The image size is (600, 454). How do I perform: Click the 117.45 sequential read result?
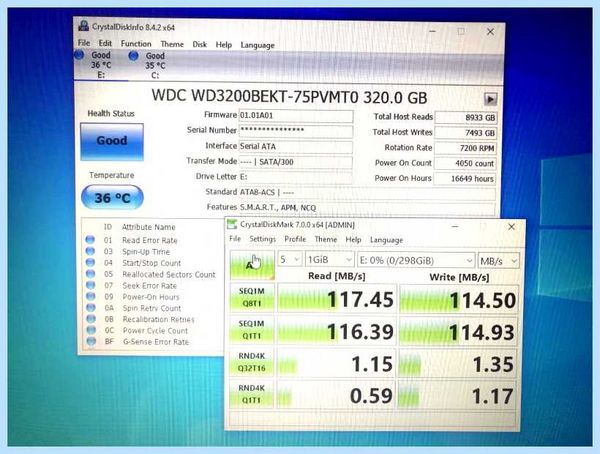tap(337, 298)
